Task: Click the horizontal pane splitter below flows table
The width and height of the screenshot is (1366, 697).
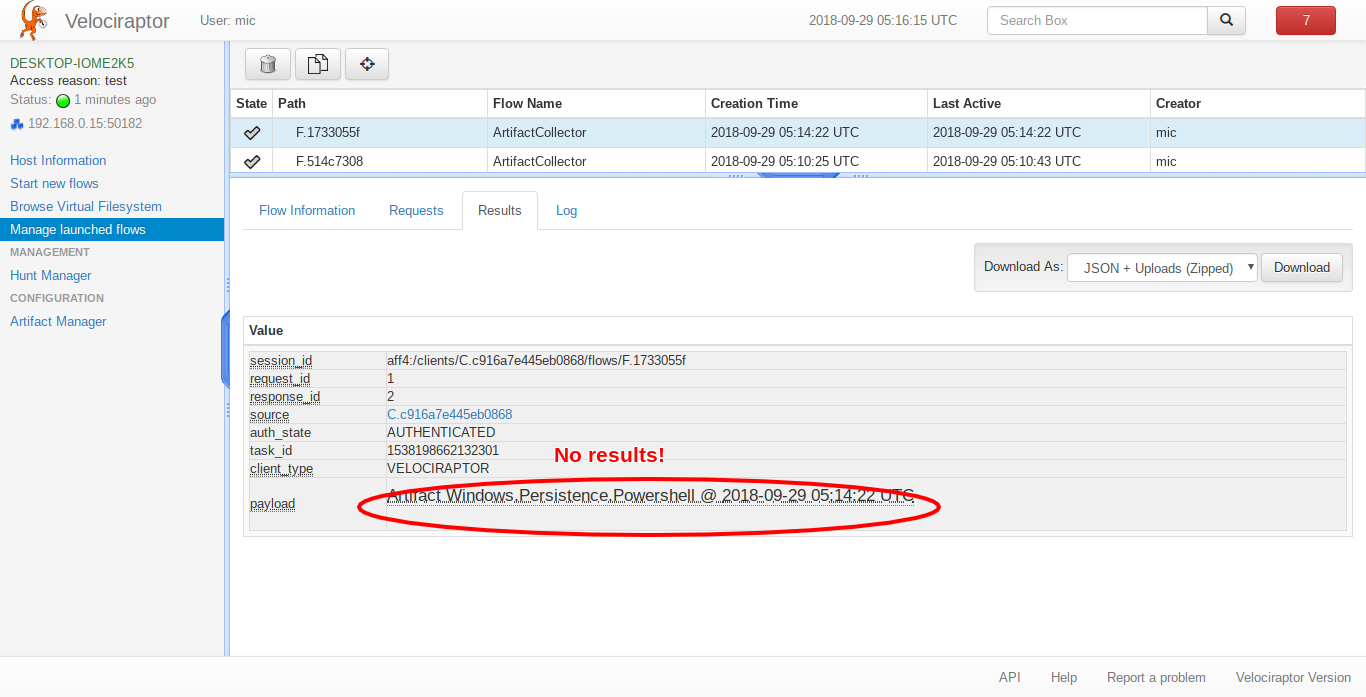Action: point(797,176)
